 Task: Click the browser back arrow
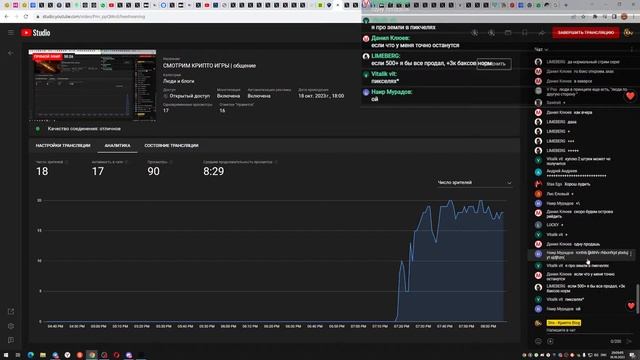[7, 17]
